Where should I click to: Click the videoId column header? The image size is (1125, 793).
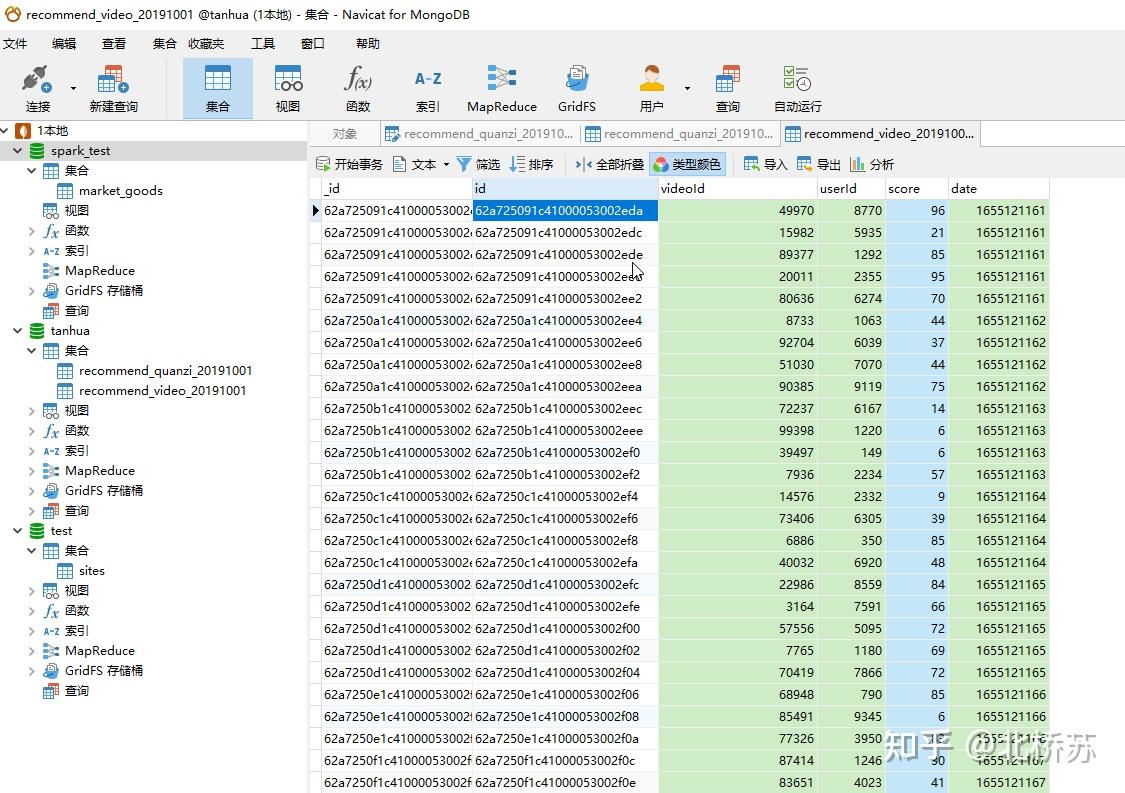tap(738, 189)
